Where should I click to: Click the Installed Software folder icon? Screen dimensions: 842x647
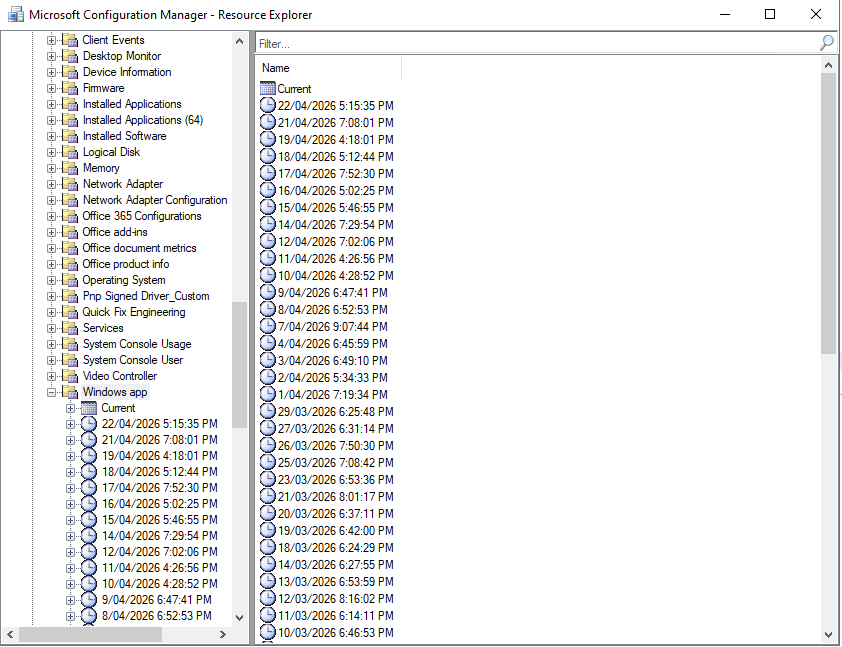click(70, 136)
